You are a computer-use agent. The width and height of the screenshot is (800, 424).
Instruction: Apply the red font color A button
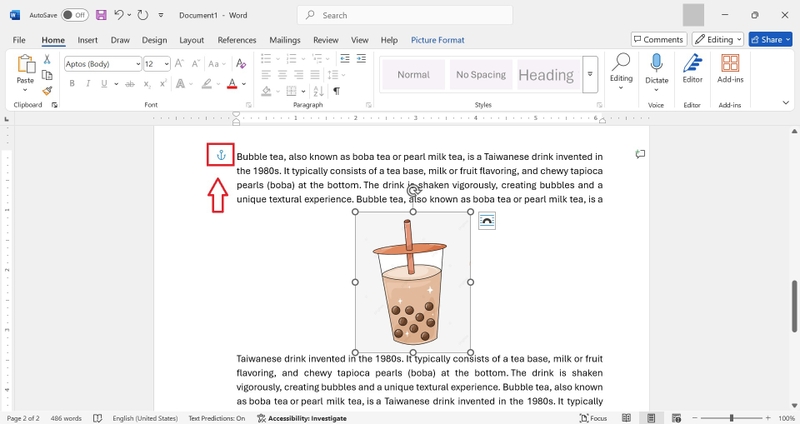(232, 84)
